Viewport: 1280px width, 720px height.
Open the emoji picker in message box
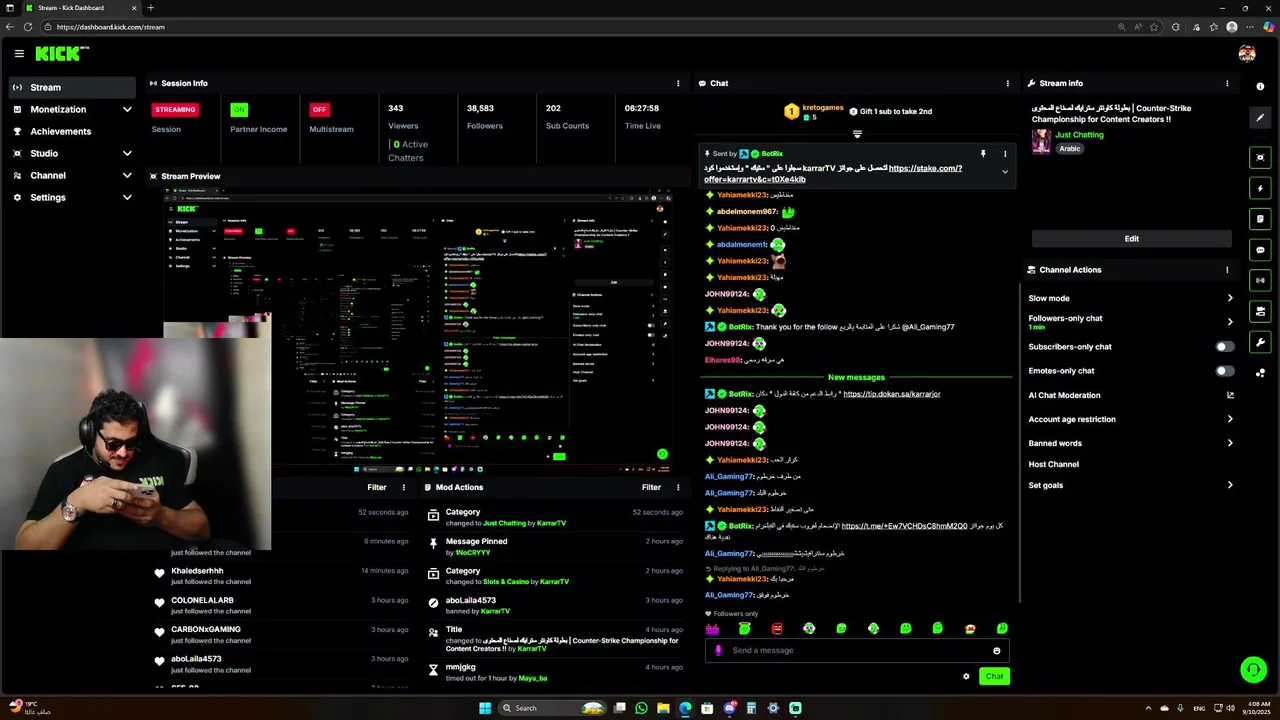pos(996,651)
